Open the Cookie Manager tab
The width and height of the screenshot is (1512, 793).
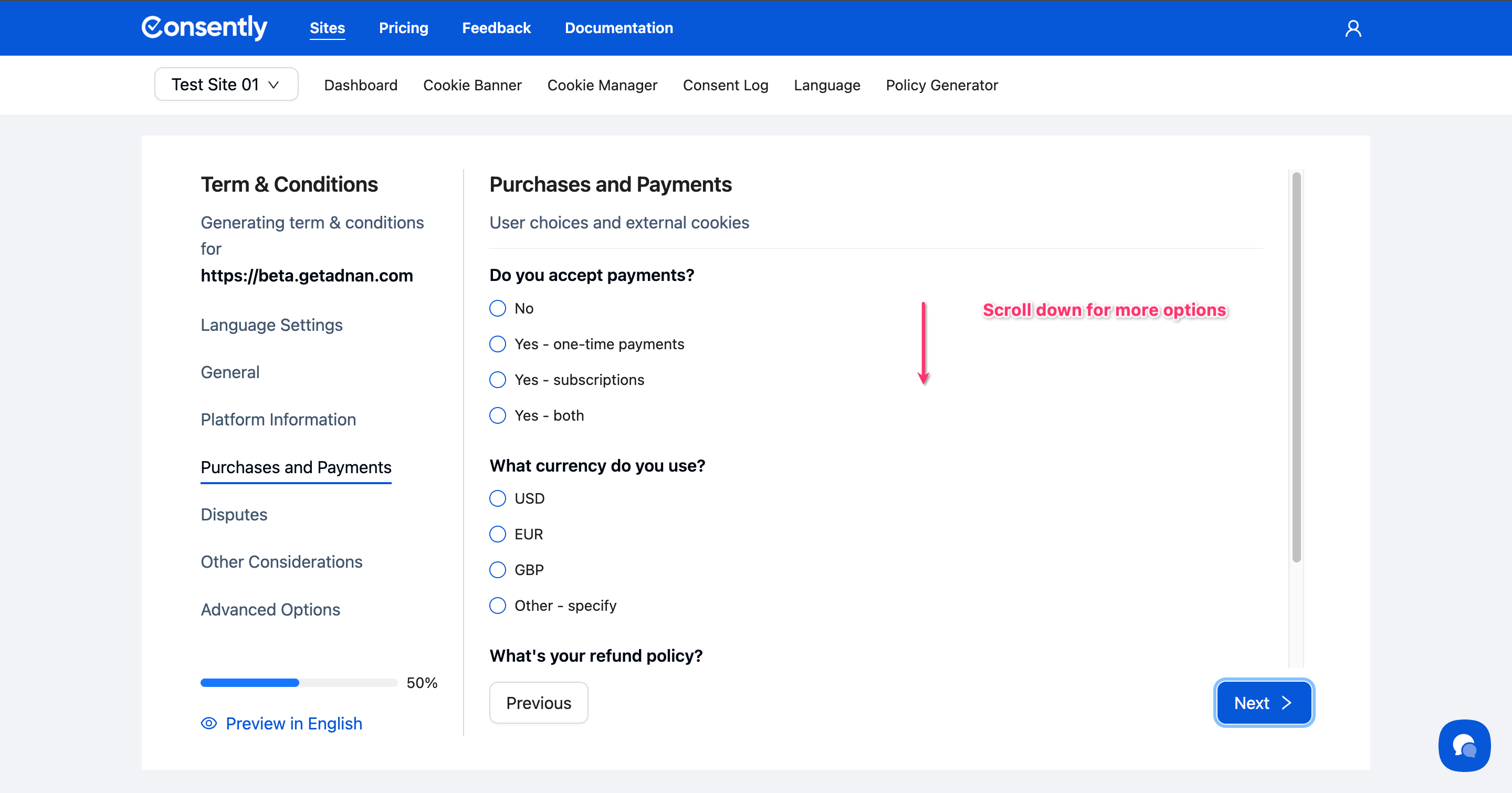(602, 85)
